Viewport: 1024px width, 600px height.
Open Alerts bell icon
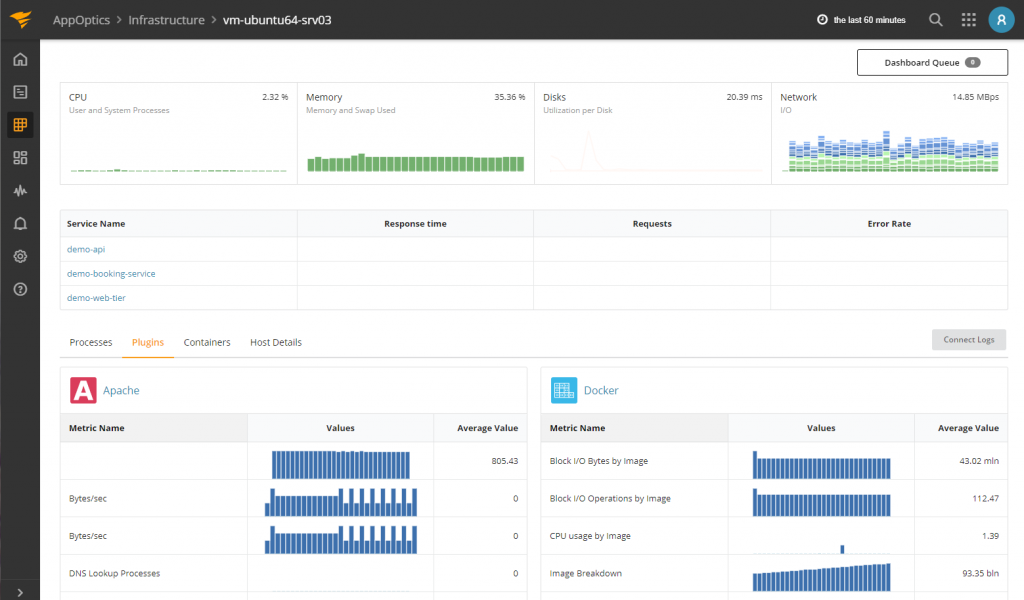[x=20, y=224]
